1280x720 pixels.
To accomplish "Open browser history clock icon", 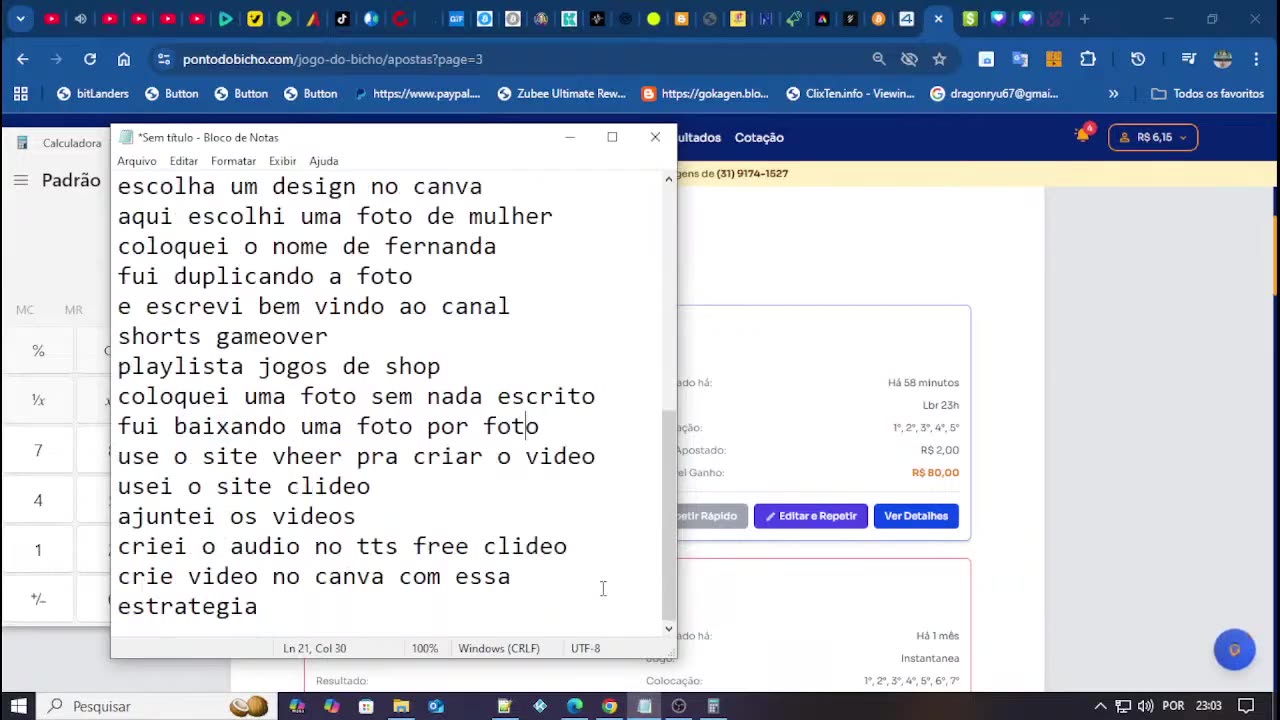I will coord(1138,59).
